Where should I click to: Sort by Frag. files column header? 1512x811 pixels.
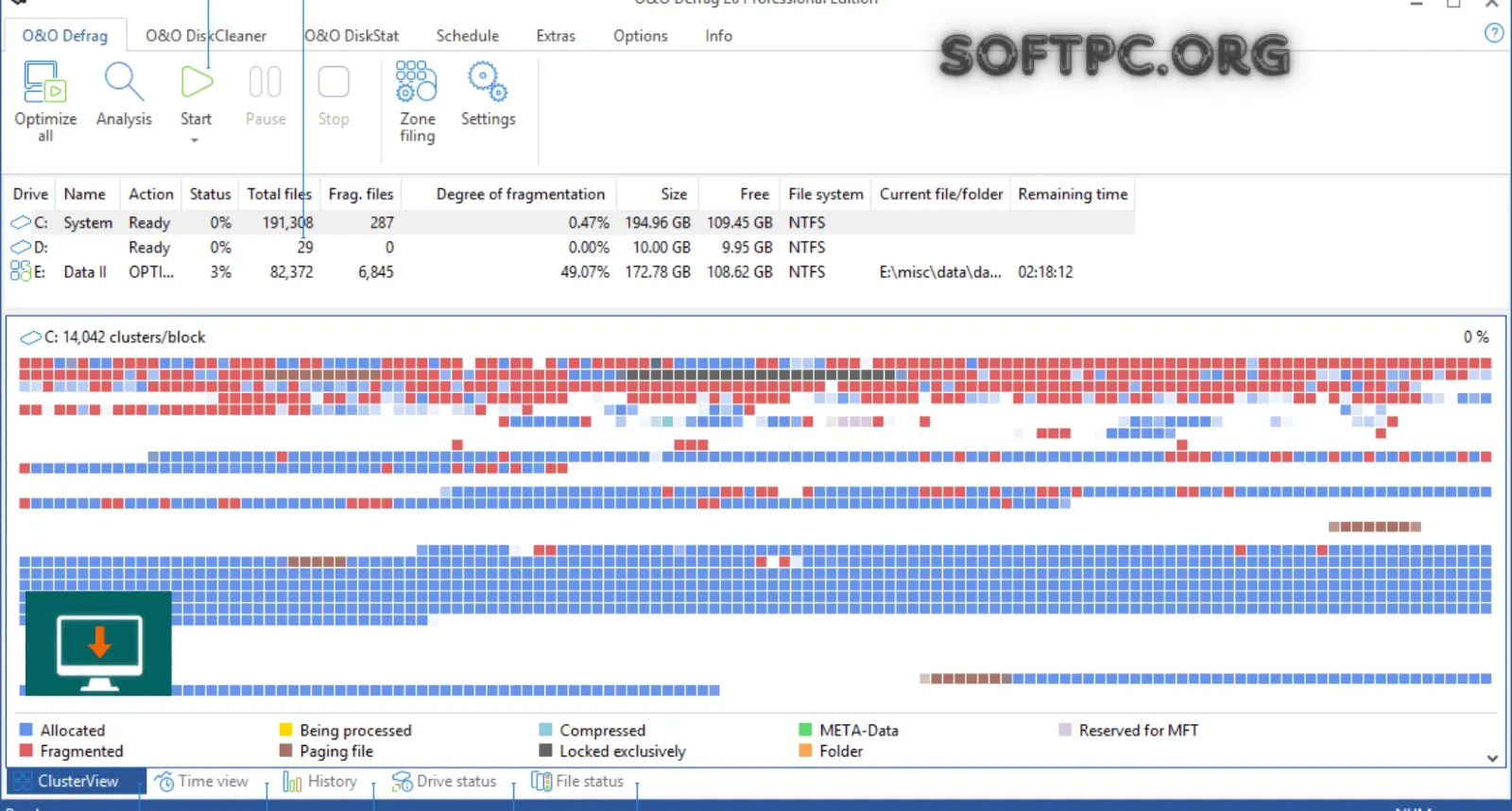[361, 194]
